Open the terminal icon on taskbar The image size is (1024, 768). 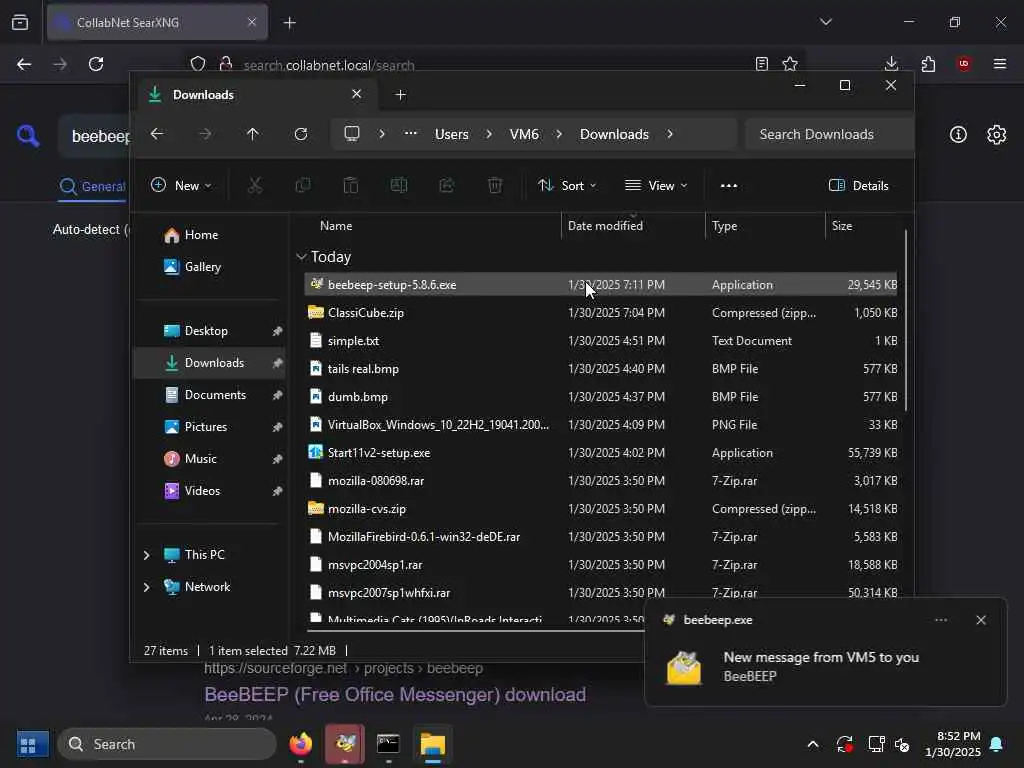(x=389, y=744)
